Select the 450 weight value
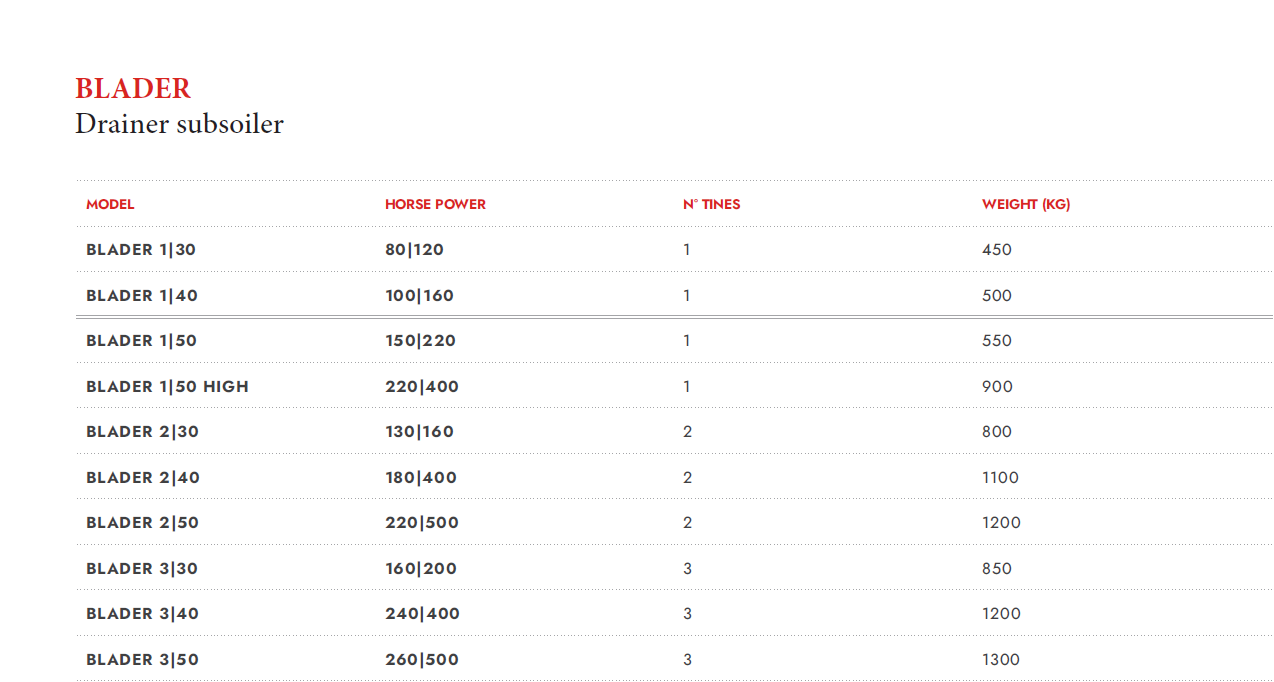This screenshot has height=682, width=1274. [x=996, y=250]
